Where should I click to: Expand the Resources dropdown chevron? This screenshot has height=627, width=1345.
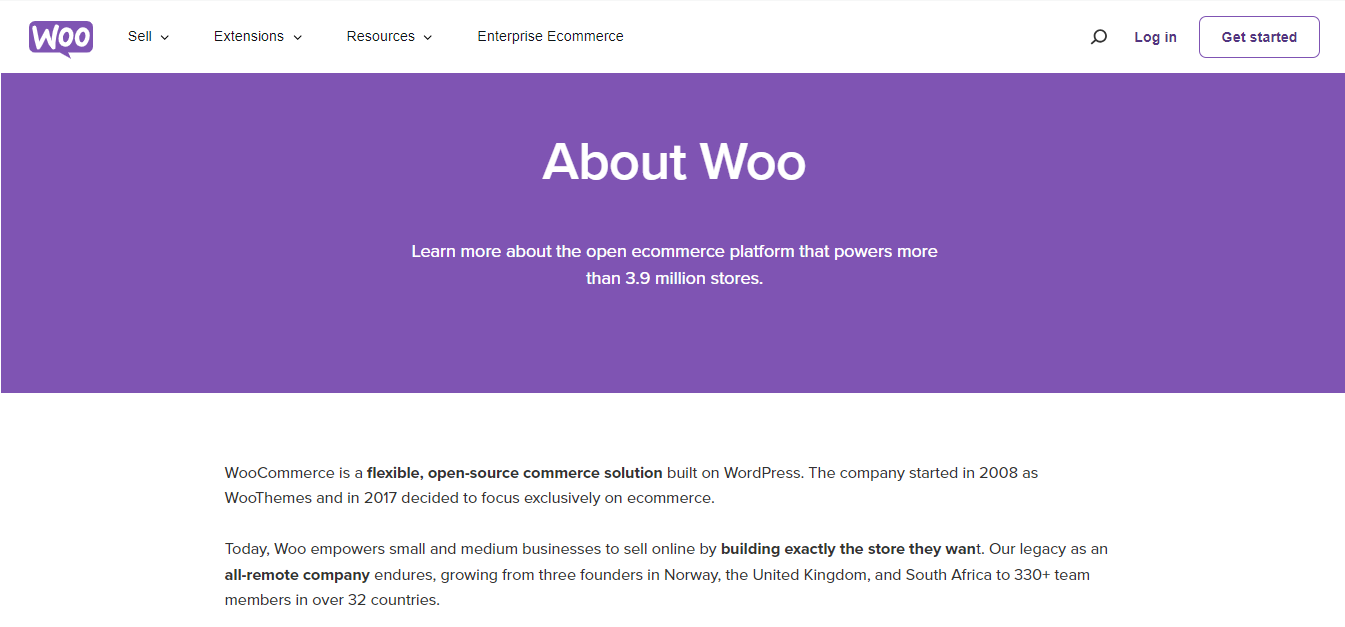pyautogui.click(x=428, y=38)
